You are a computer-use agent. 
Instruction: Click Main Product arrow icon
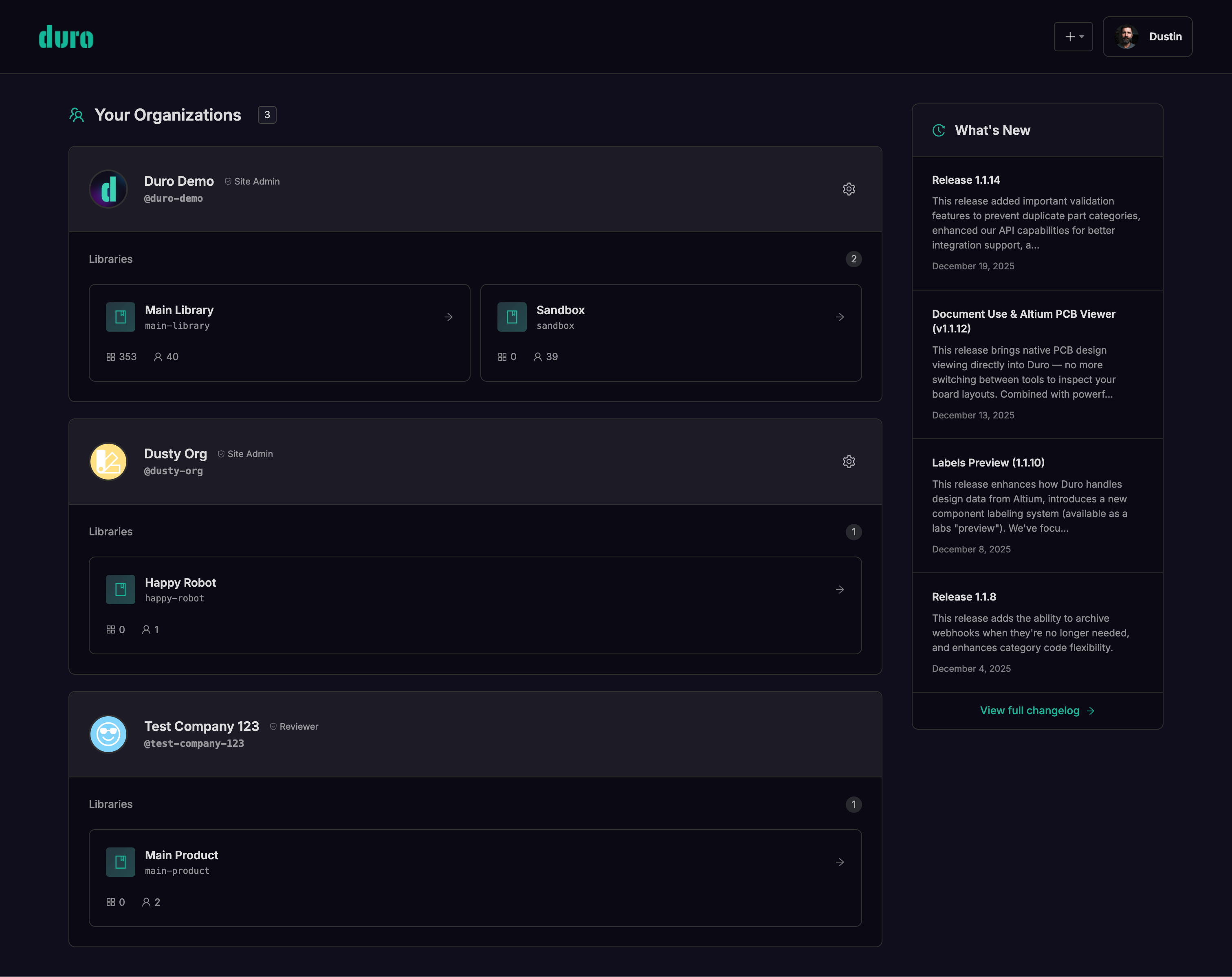click(x=839, y=862)
